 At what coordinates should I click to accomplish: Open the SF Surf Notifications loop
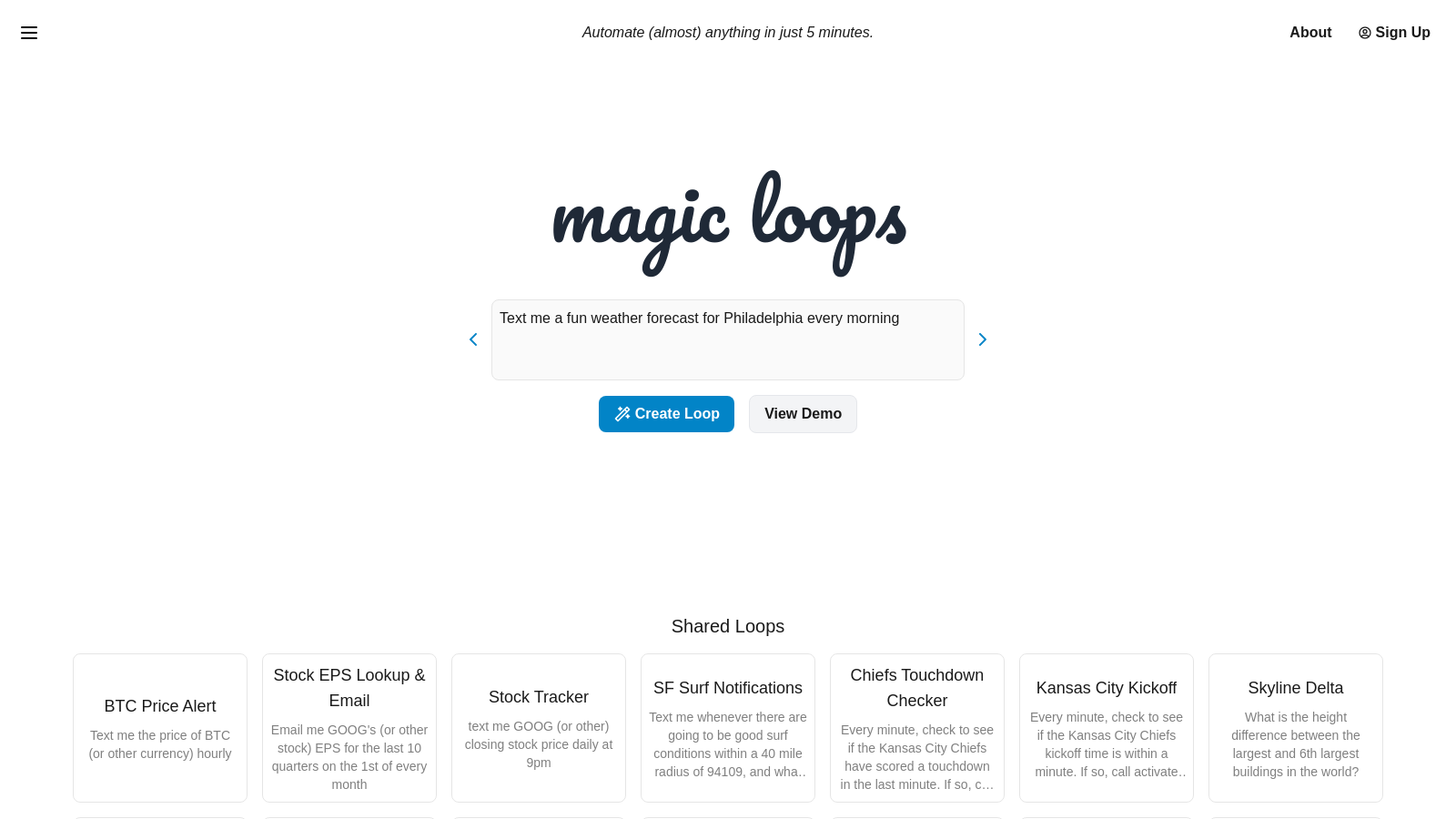tap(727, 727)
